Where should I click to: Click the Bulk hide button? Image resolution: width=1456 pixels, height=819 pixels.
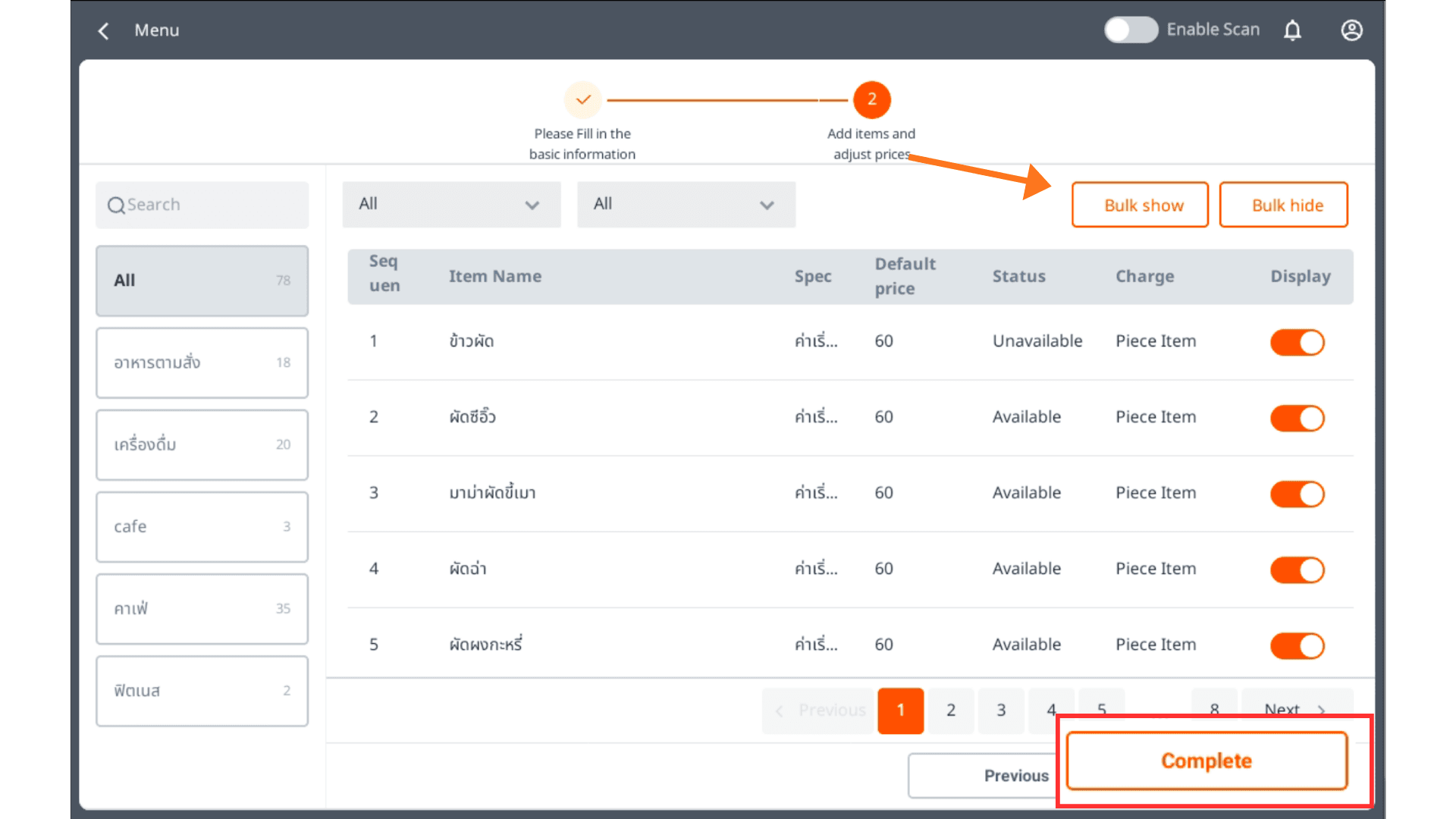click(1283, 205)
